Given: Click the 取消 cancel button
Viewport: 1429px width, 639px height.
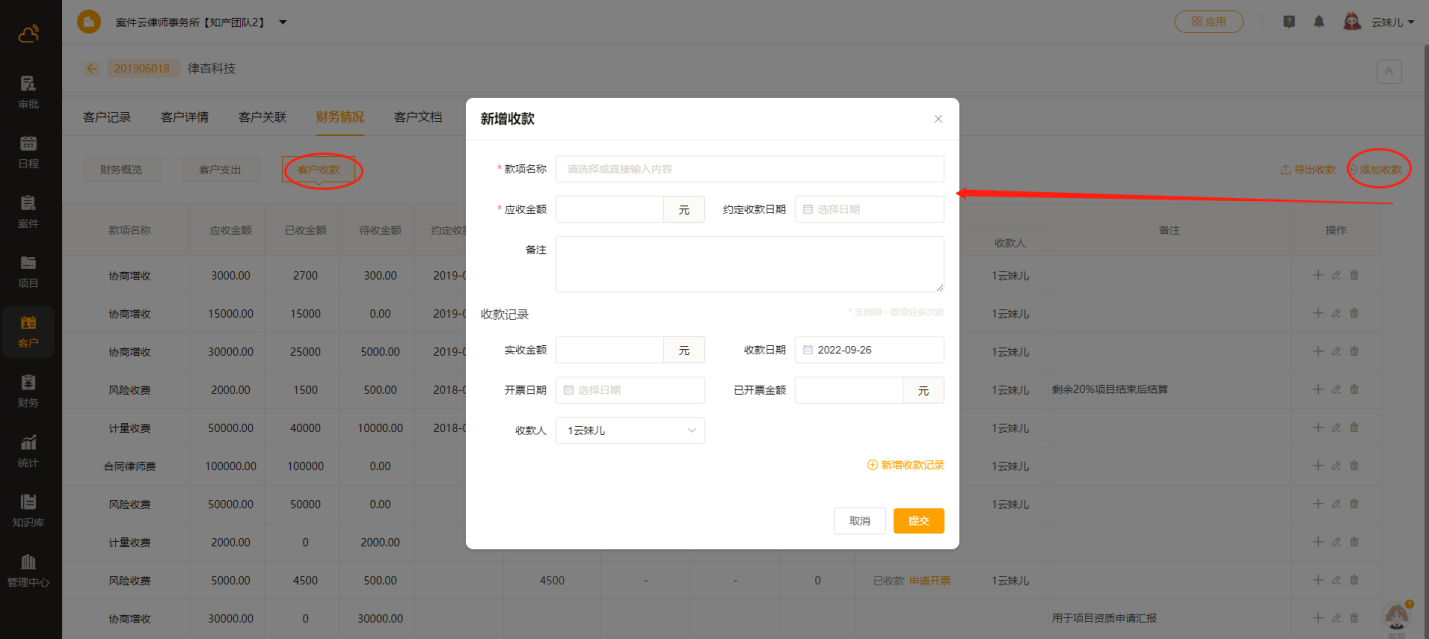Looking at the screenshot, I should tap(859, 521).
